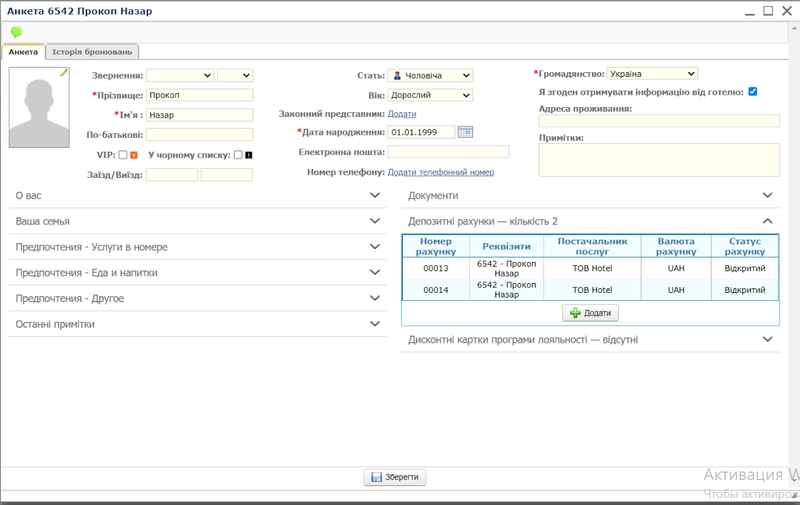This screenshot has height=505, width=800.
Task: Click the Зберегти button
Action: pos(395,478)
